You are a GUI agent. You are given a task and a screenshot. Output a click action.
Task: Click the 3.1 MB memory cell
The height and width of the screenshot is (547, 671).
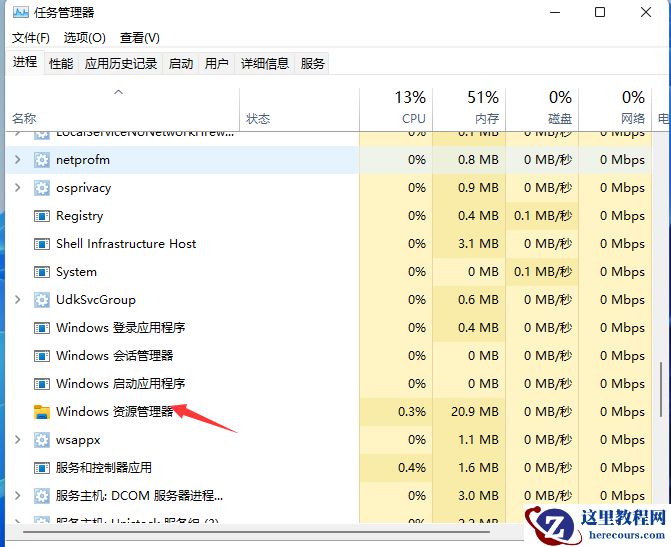469,244
